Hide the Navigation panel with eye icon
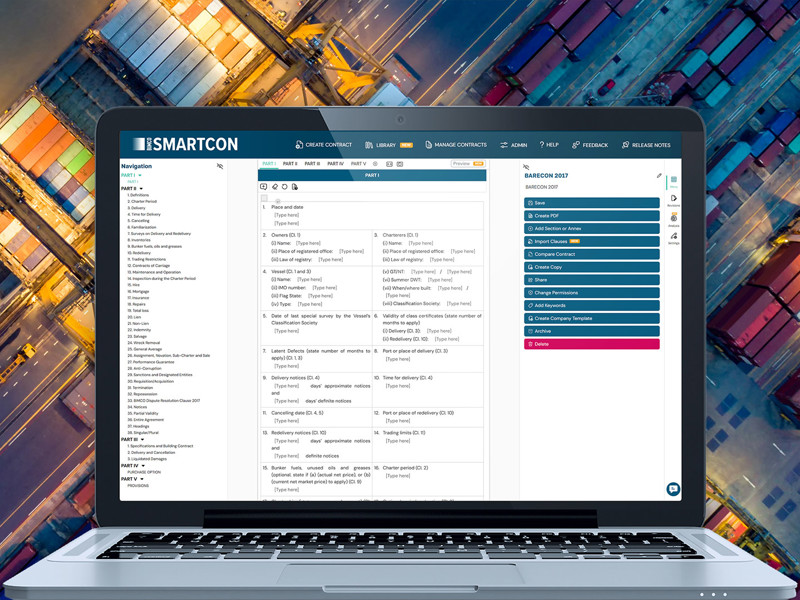Screen dimensions: 800x600 220,166
